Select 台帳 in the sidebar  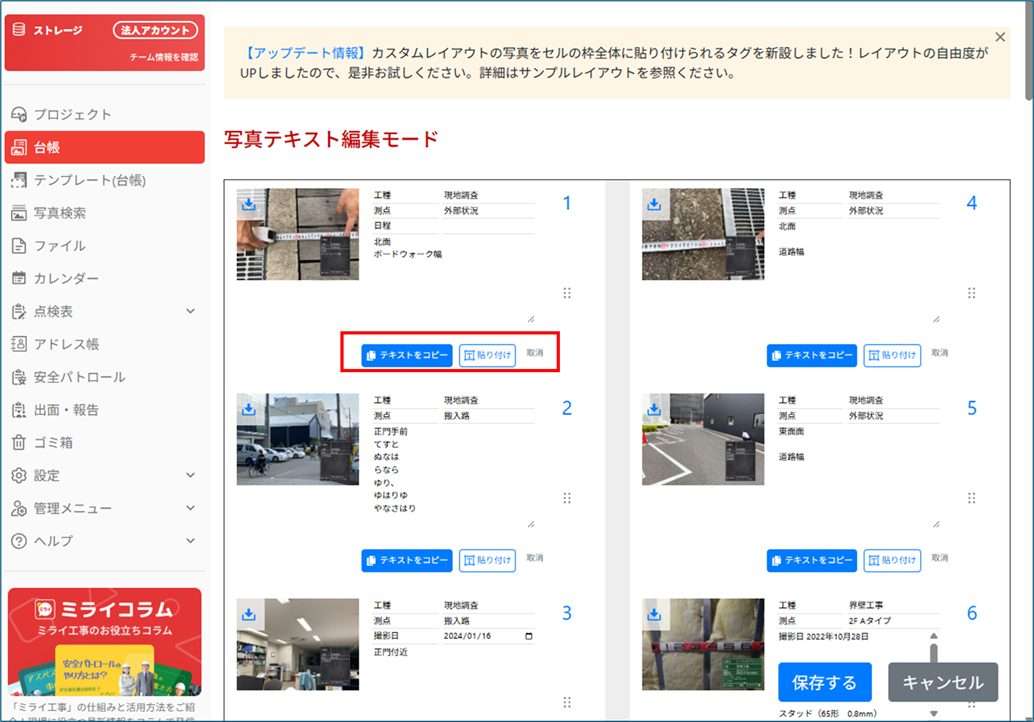pyautogui.click(x=104, y=147)
